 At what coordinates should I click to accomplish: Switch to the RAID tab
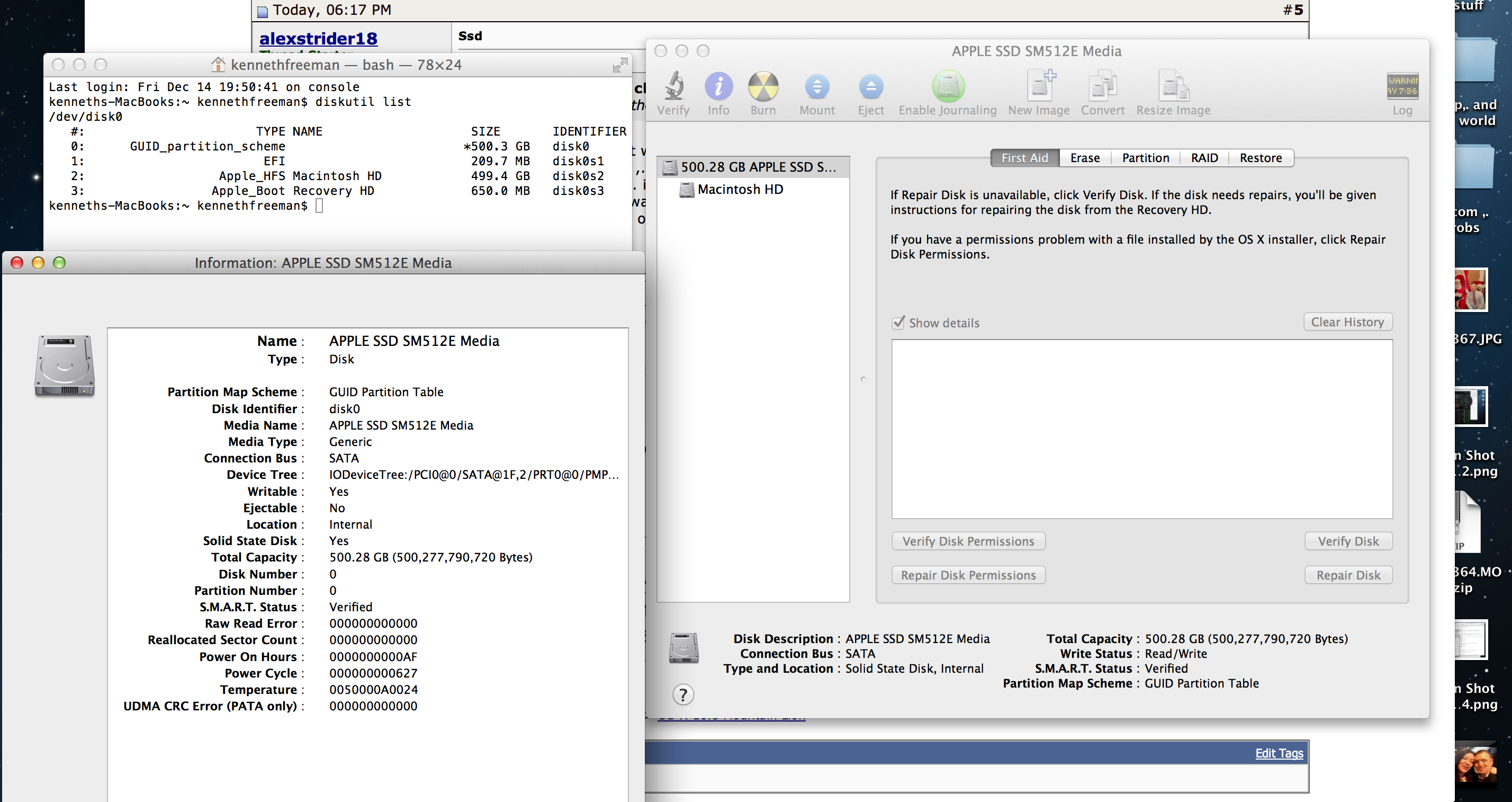click(x=1204, y=158)
